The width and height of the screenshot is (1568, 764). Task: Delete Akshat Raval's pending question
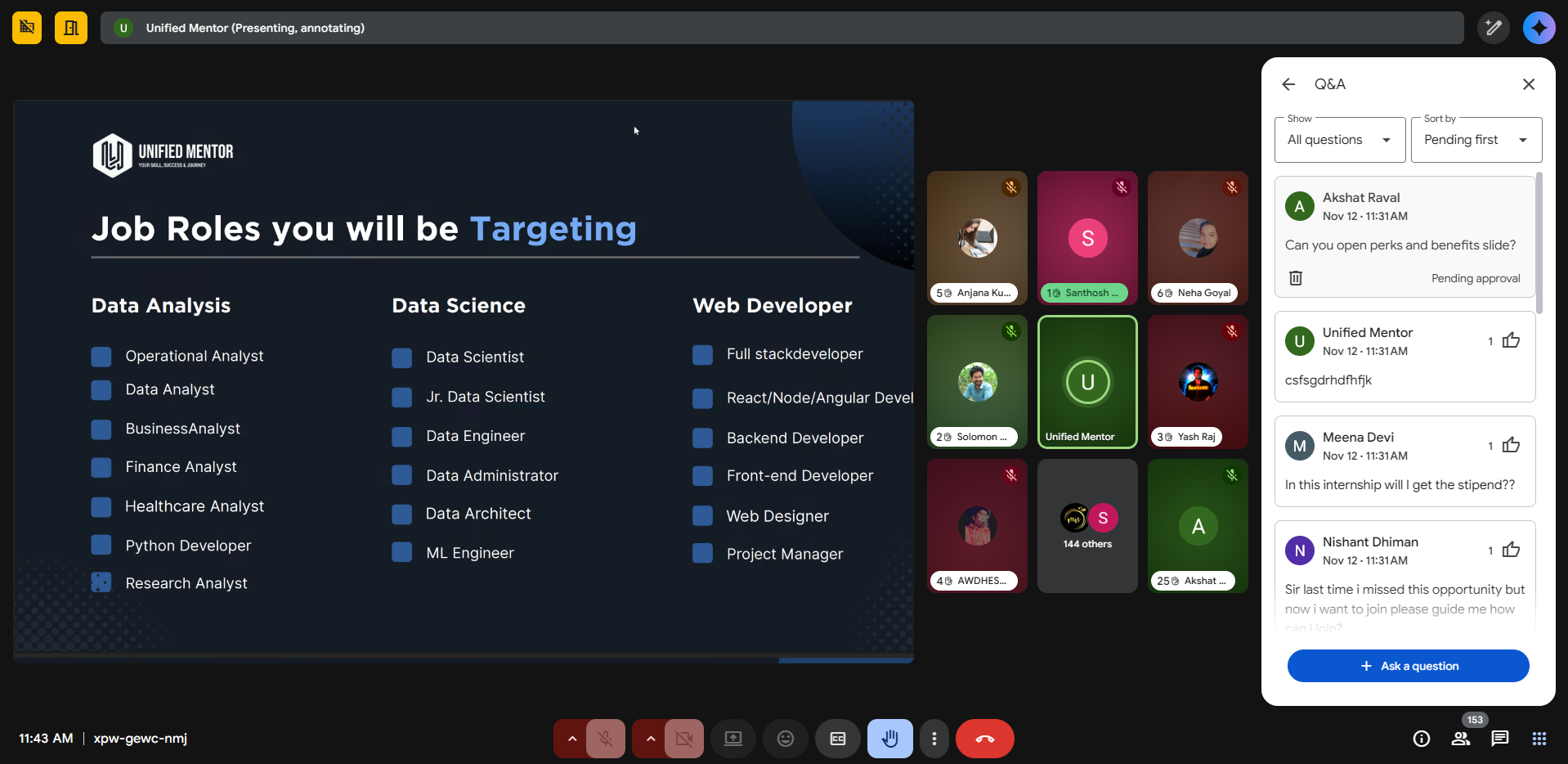(1296, 278)
